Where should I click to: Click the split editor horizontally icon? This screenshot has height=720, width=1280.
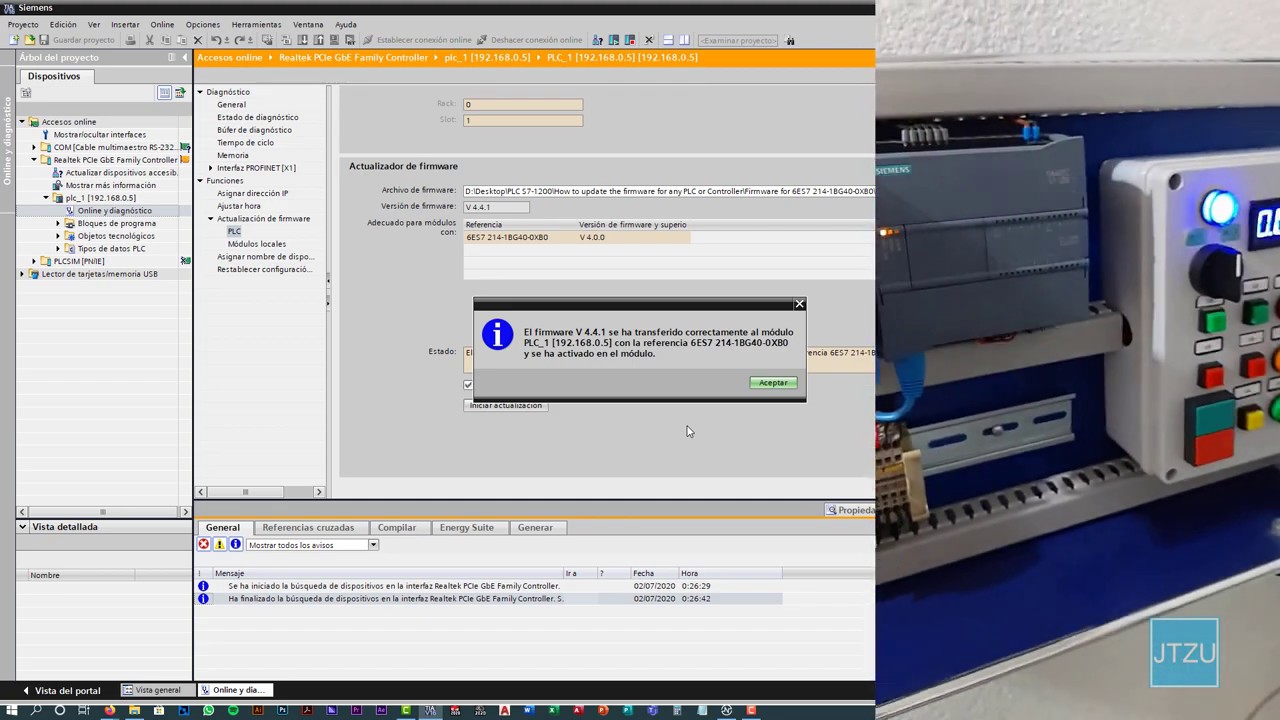[669, 40]
